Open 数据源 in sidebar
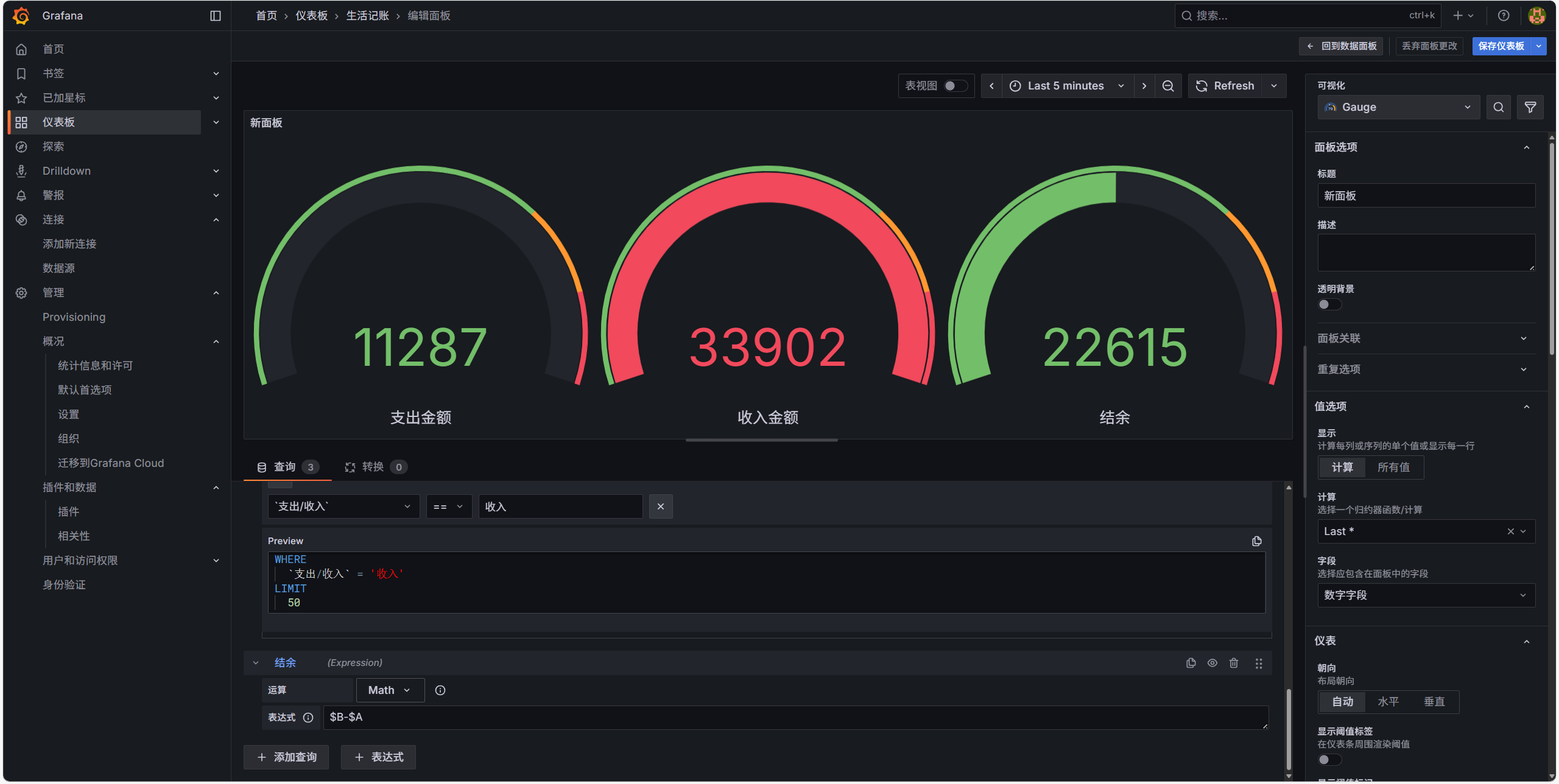The image size is (1559, 784). click(58, 268)
